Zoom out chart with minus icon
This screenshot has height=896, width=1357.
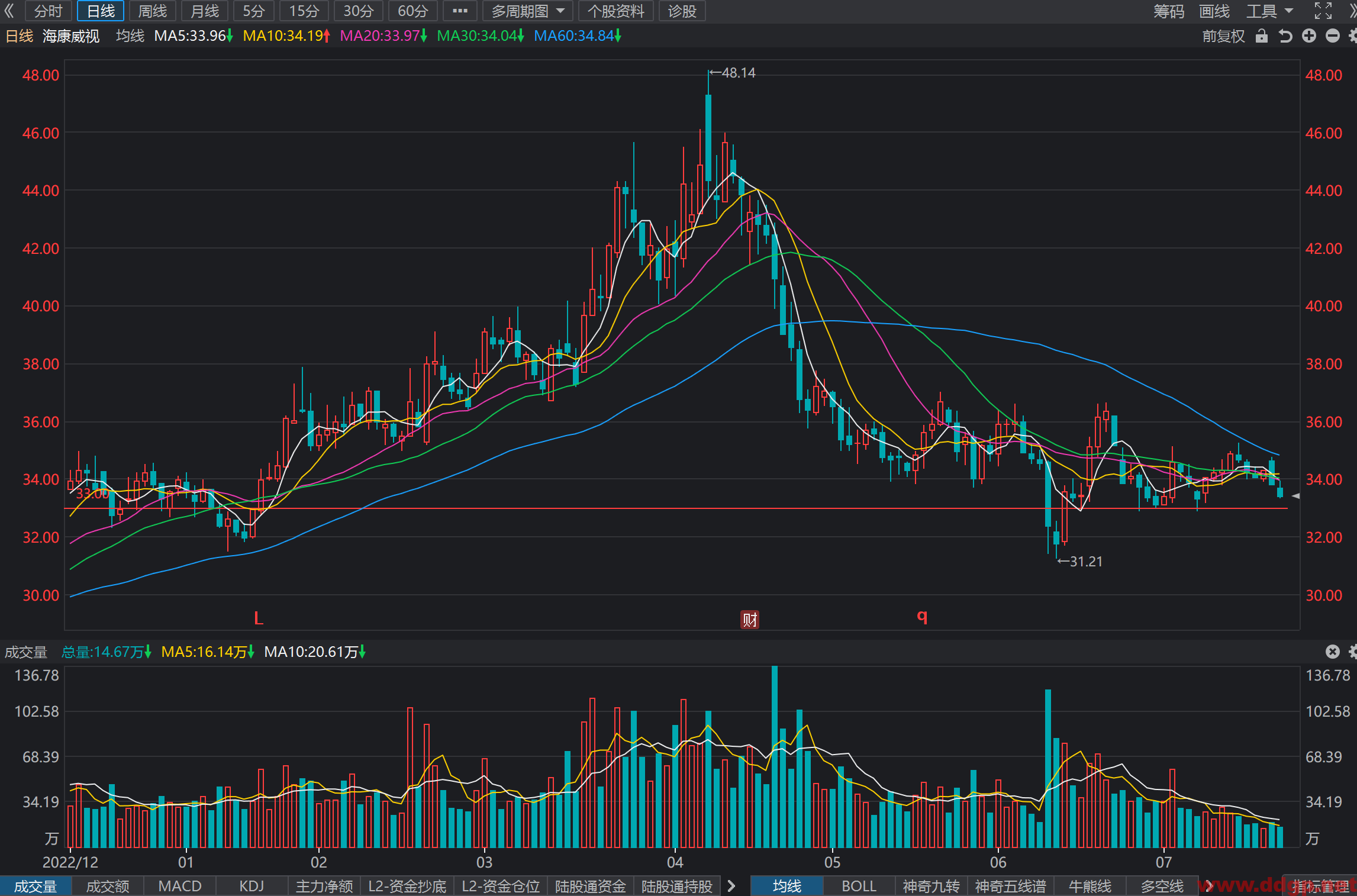[1333, 36]
